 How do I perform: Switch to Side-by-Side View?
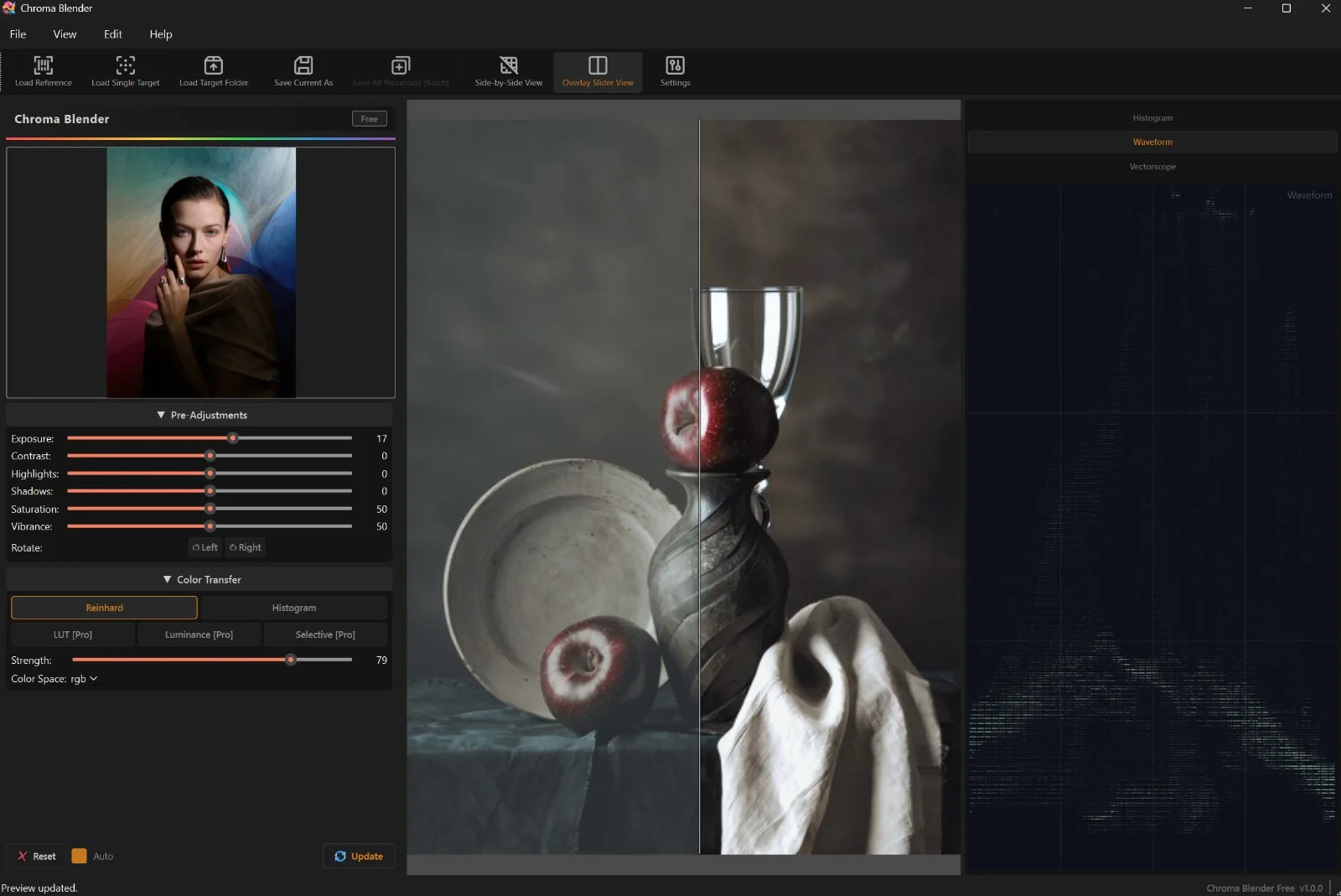(509, 71)
